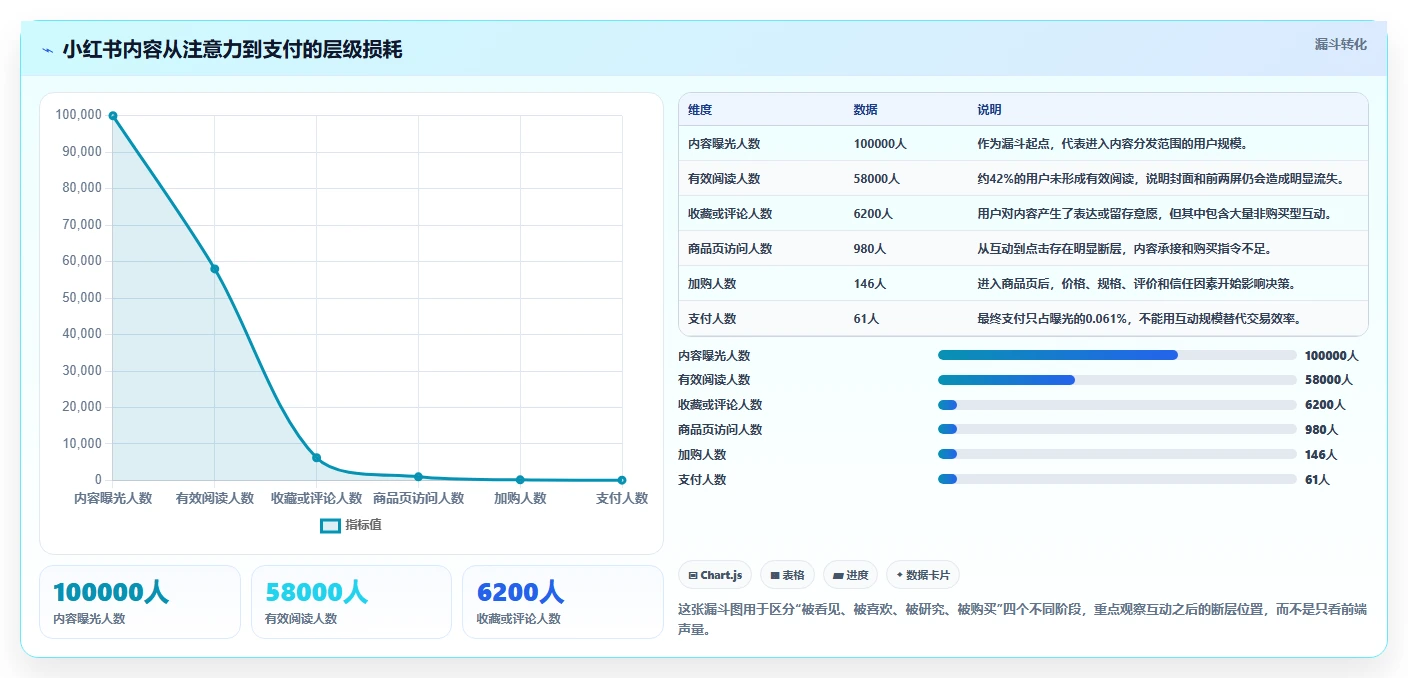Screen dimensions: 1408x678
Task: Select table cell 内容曝光人数
Action: point(724,144)
